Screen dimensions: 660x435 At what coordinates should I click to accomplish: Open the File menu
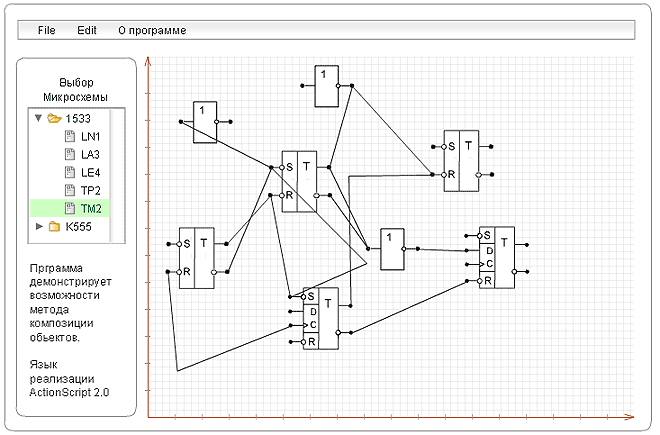pyautogui.click(x=46, y=30)
